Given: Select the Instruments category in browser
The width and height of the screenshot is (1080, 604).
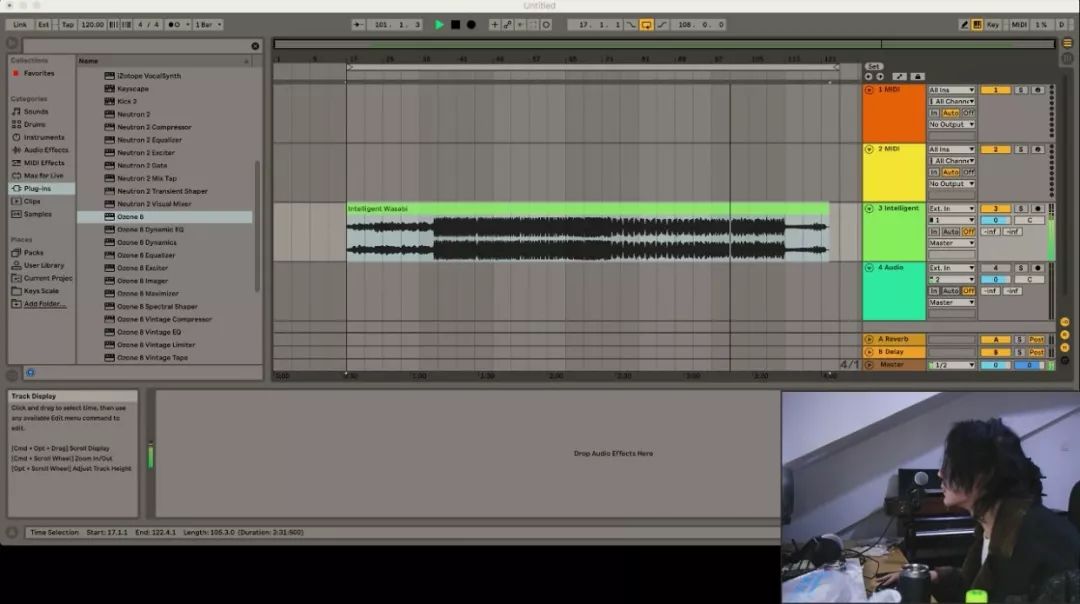Looking at the screenshot, I should (x=44, y=137).
